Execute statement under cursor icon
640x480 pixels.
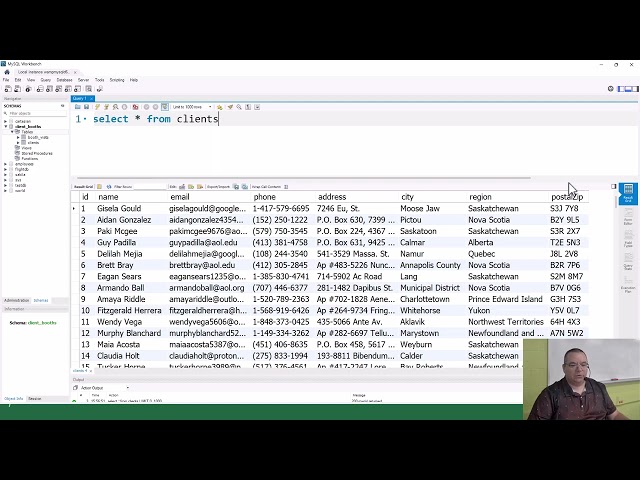[x=106, y=107]
